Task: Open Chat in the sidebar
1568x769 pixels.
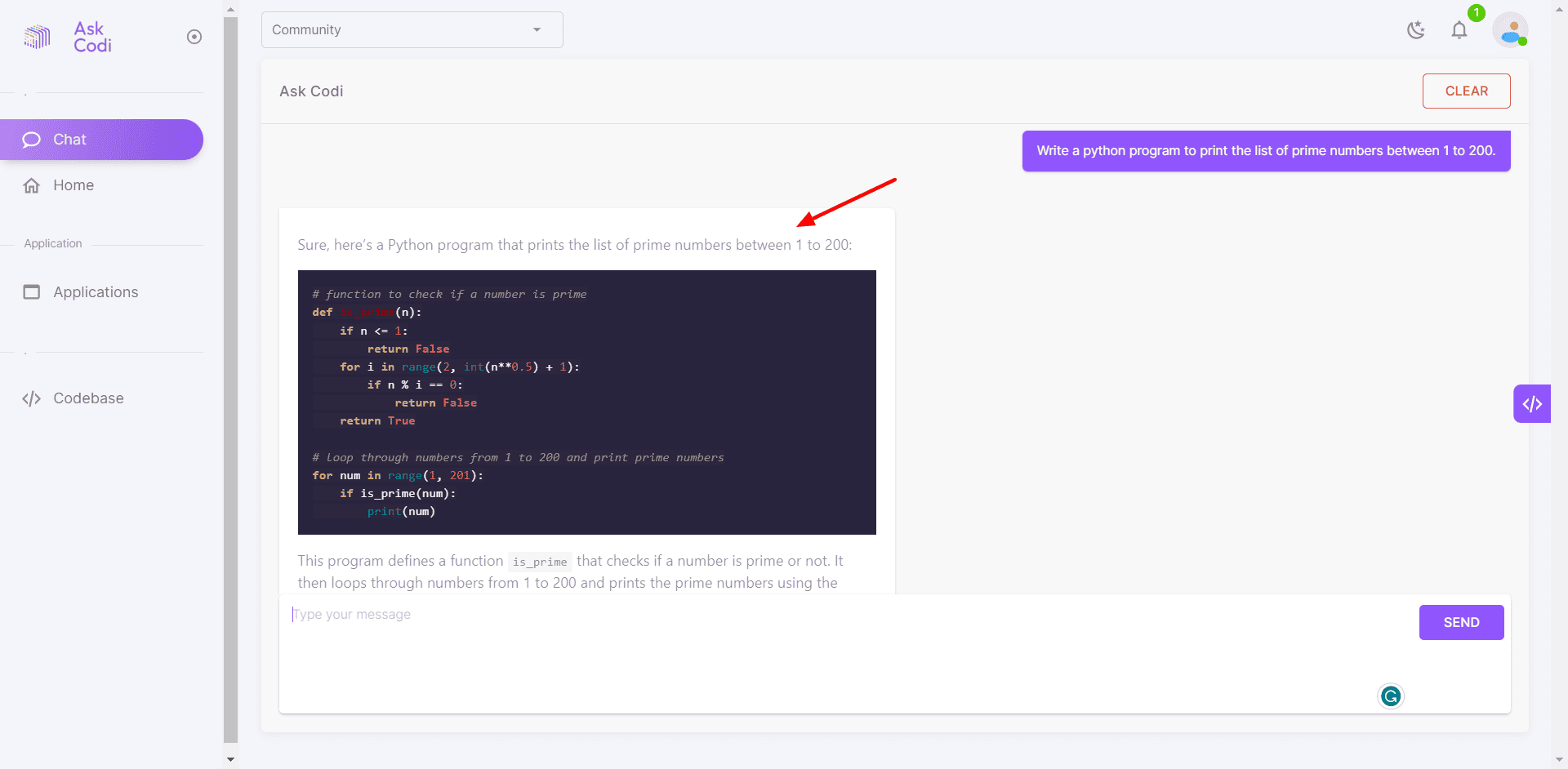Action: 101,140
